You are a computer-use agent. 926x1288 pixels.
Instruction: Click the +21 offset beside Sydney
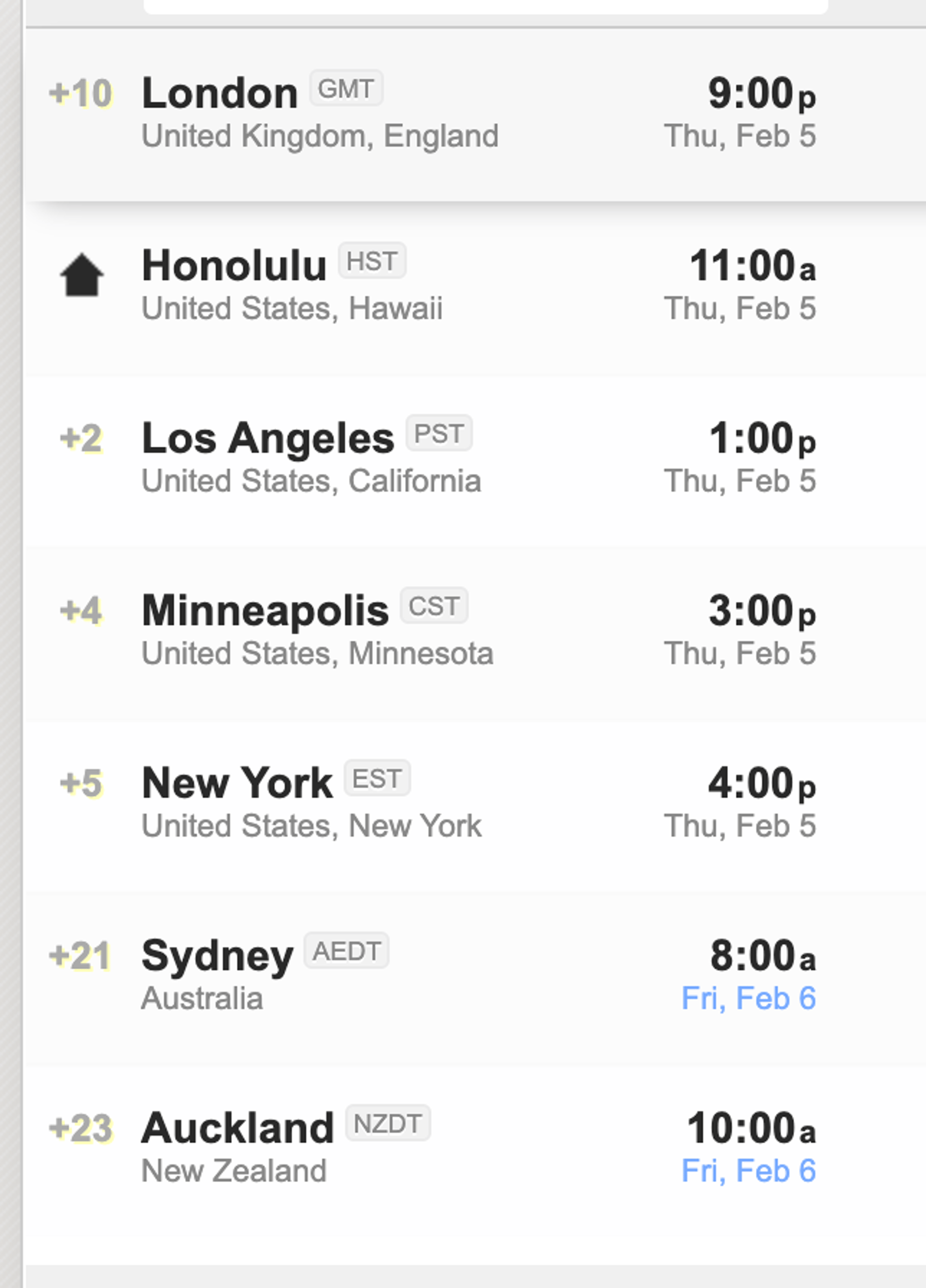[x=80, y=955]
